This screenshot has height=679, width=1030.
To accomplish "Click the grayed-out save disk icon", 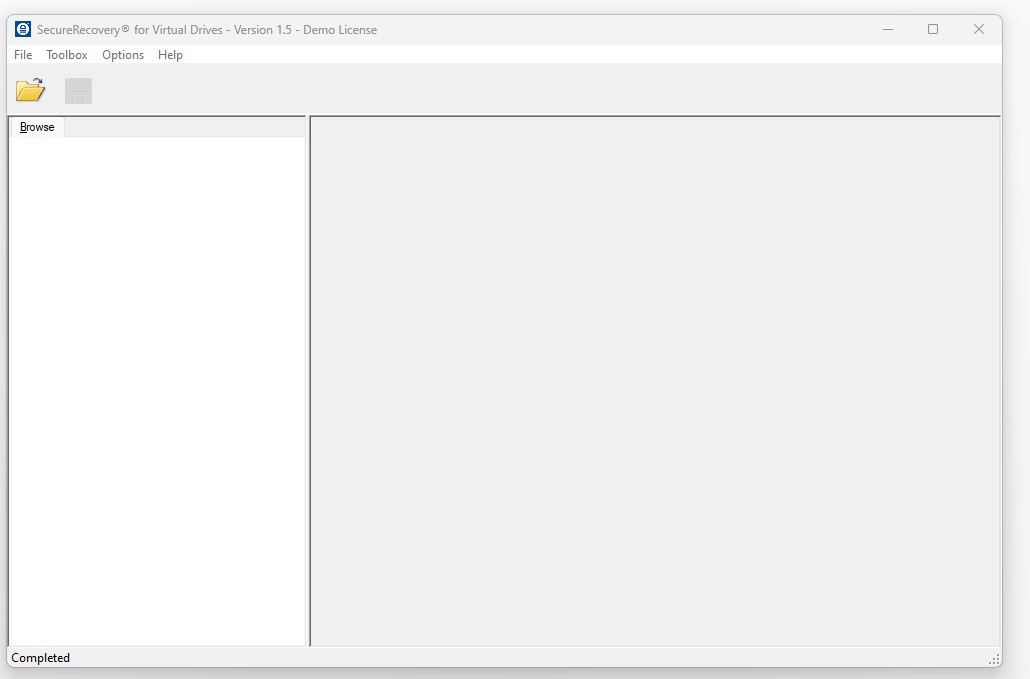I will [x=78, y=91].
